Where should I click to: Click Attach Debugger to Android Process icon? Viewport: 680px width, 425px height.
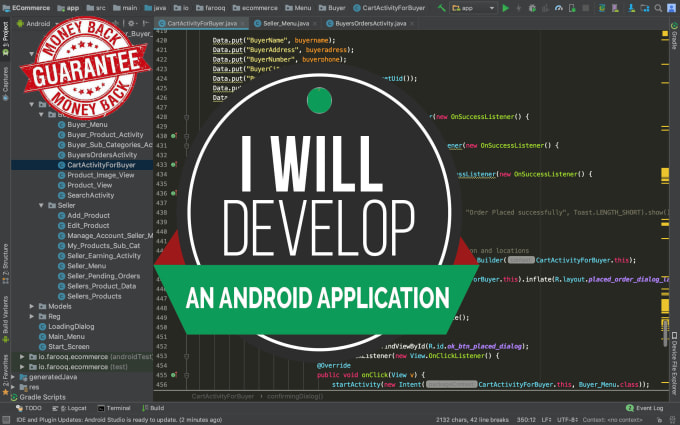(572, 8)
